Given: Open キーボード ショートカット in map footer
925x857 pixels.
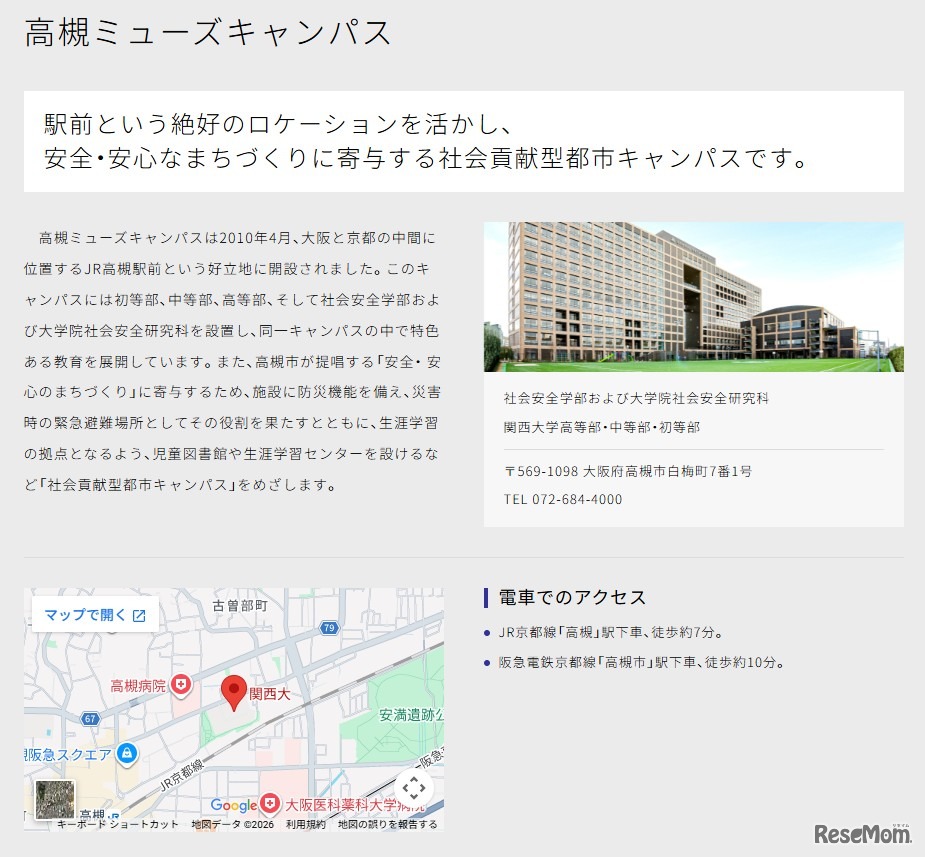Looking at the screenshot, I should click(x=117, y=824).
